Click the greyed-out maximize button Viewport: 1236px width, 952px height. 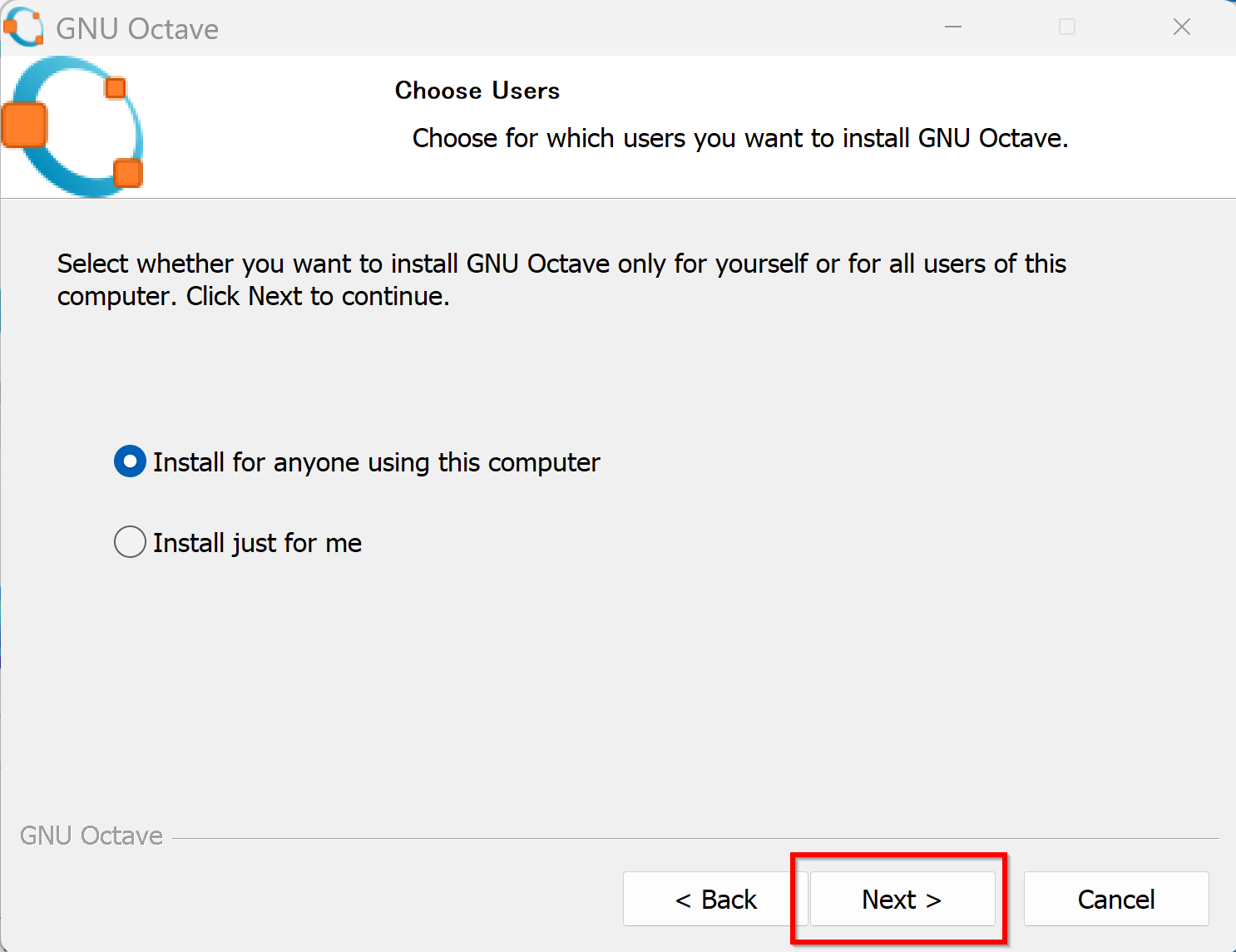pos(1067,27)
